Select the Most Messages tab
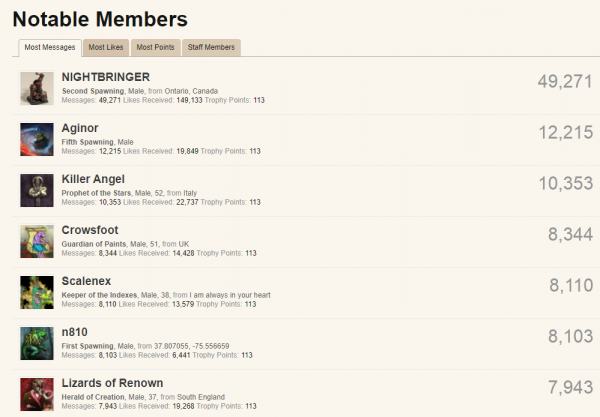The height and width of the screenshot is (417, 600). click(x=50, y=47)
